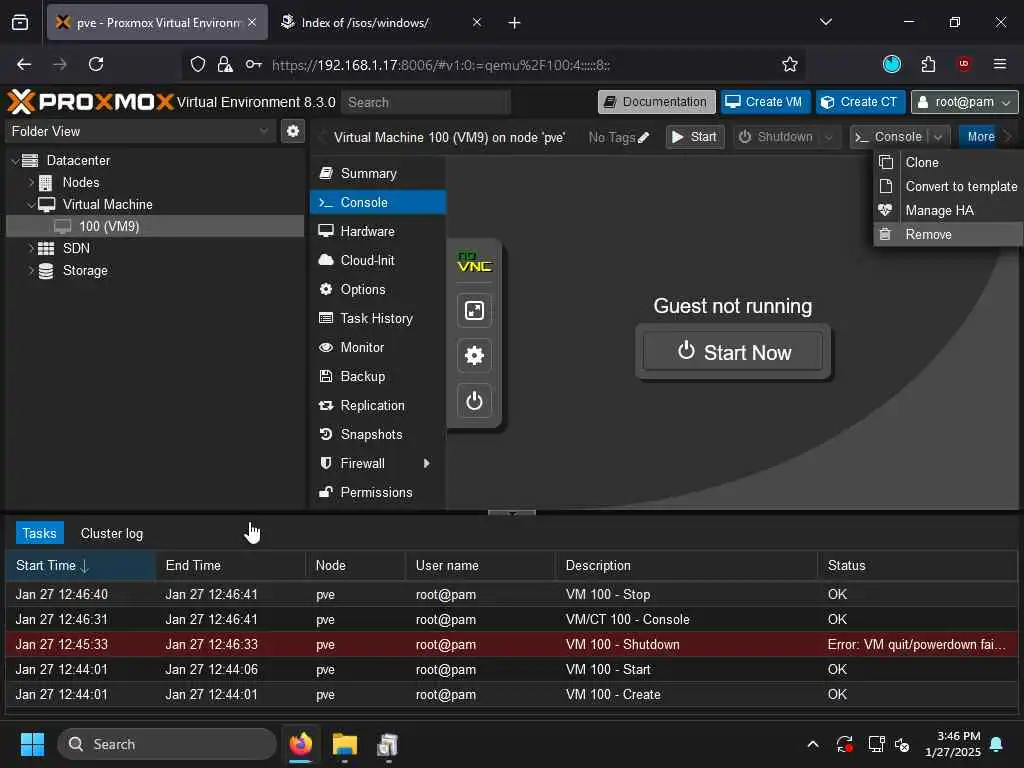Click the Start Now button
The width and height of the screenshot is (1024, 768).
[x=733, y=352]
